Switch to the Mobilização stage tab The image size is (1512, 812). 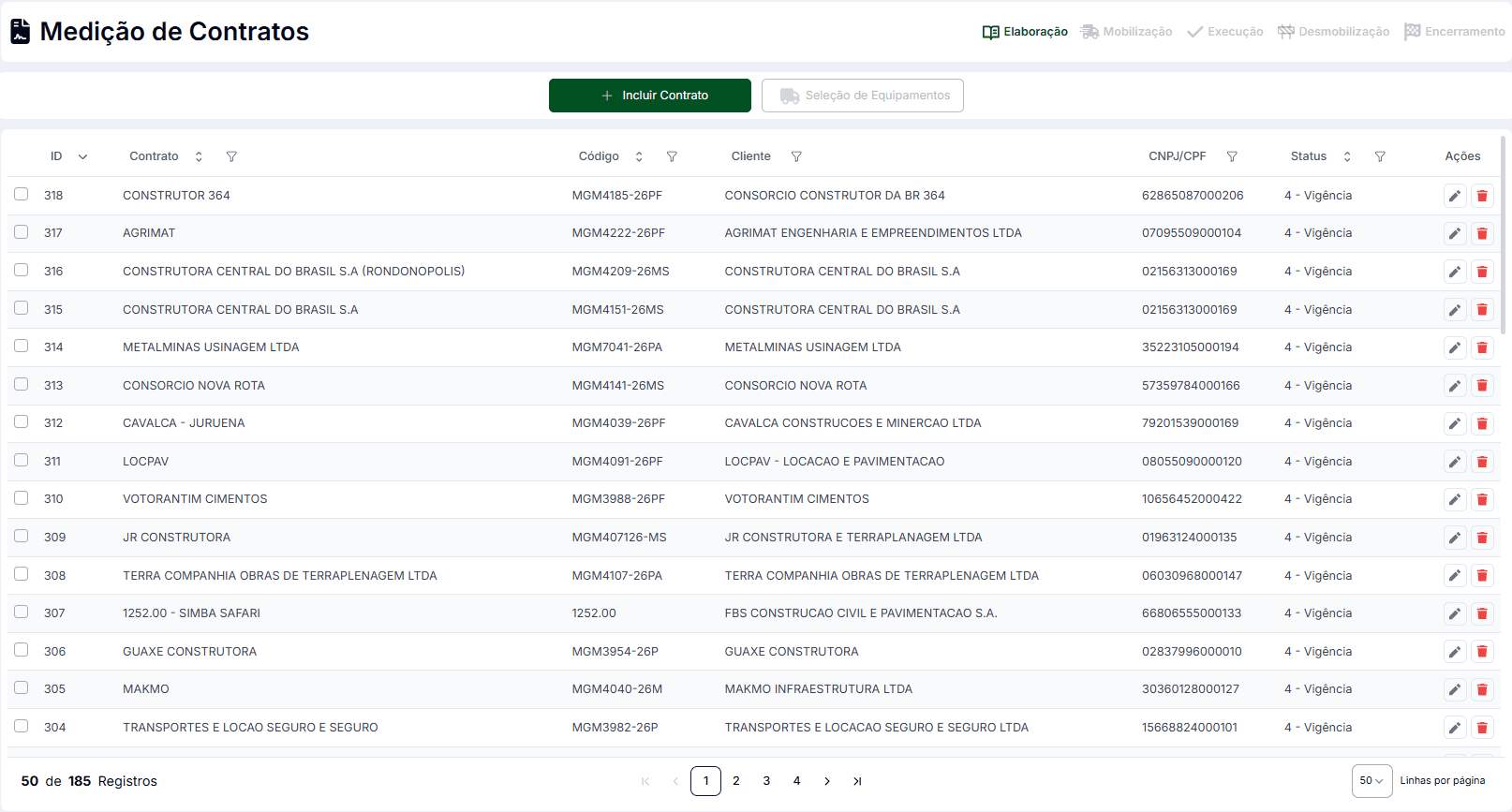(1126, 32)
